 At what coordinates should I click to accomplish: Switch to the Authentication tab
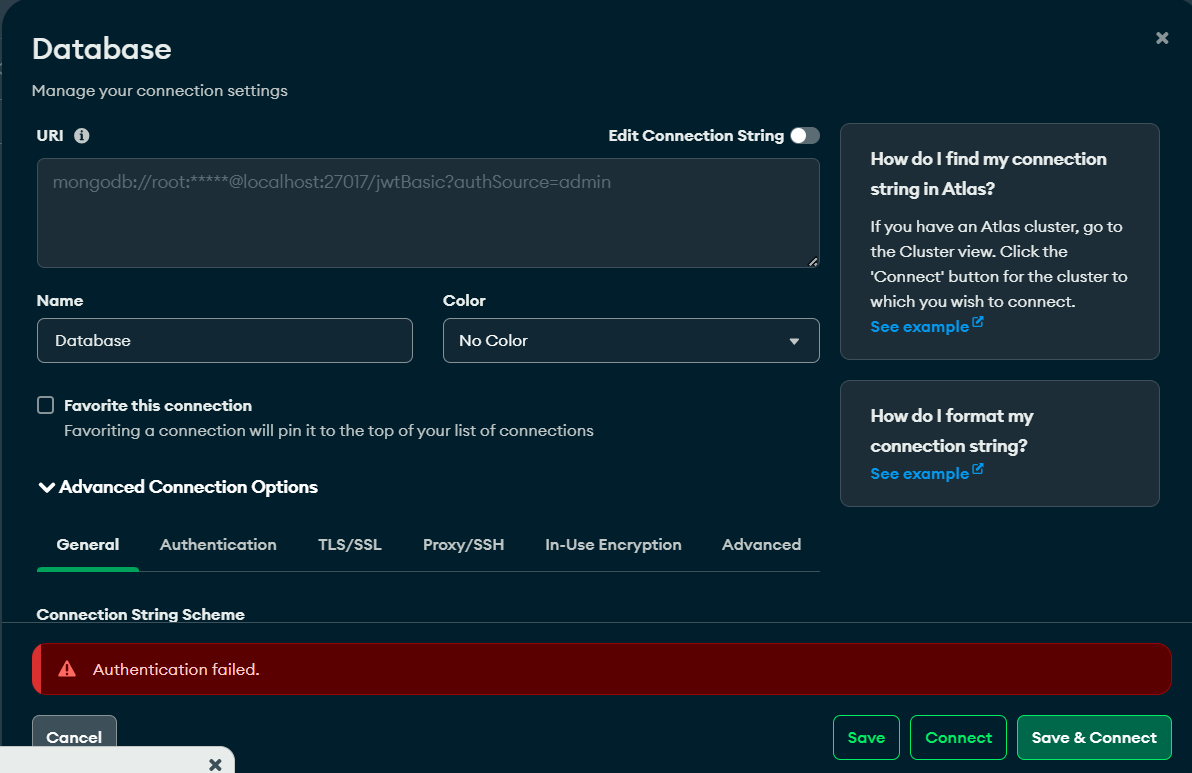coord(218,545)
